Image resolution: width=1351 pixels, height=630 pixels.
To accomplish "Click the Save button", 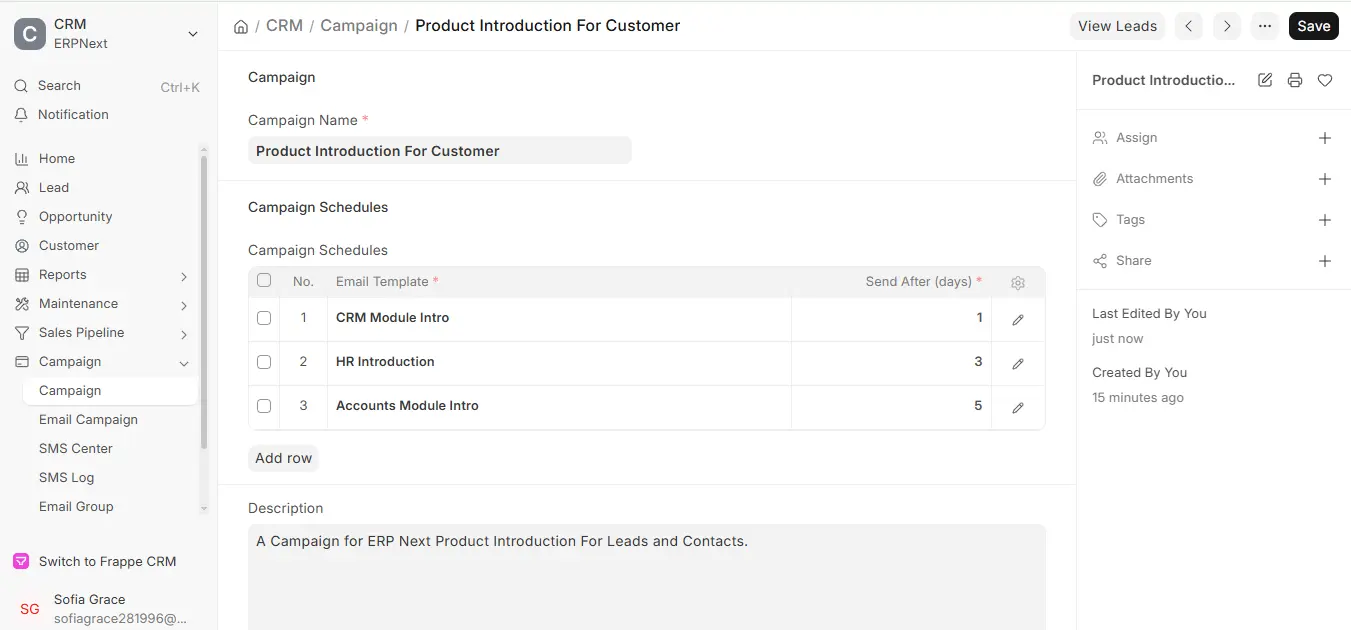I will 1313,26.
